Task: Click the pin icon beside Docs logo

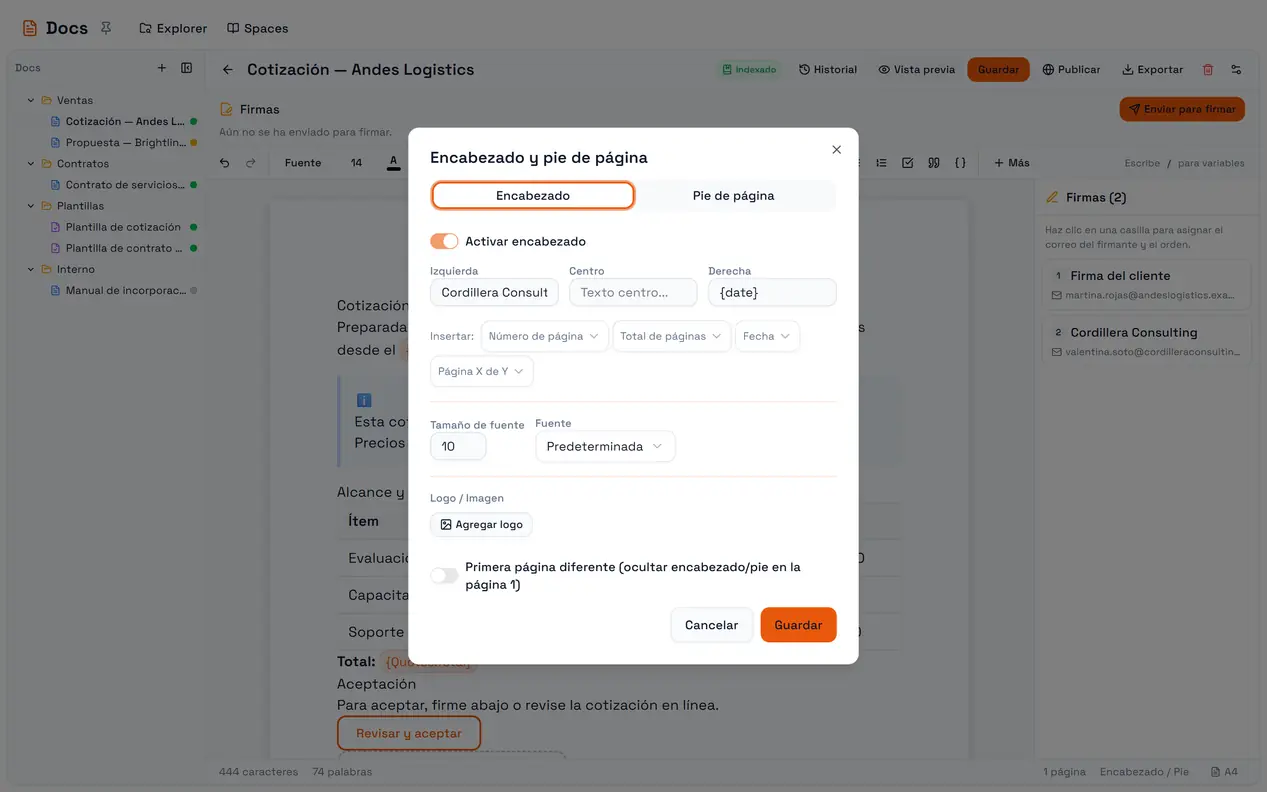Action: point(106,28)
